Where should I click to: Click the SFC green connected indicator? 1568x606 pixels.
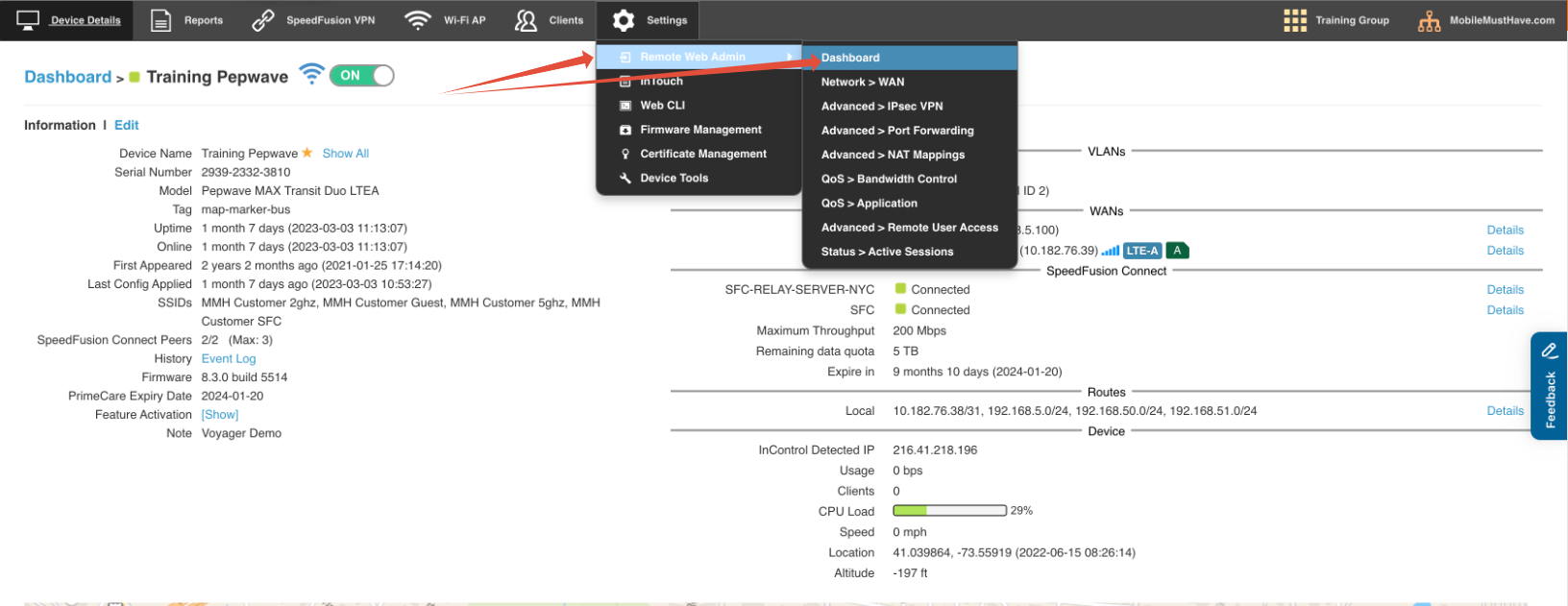(x=900, y=308)
